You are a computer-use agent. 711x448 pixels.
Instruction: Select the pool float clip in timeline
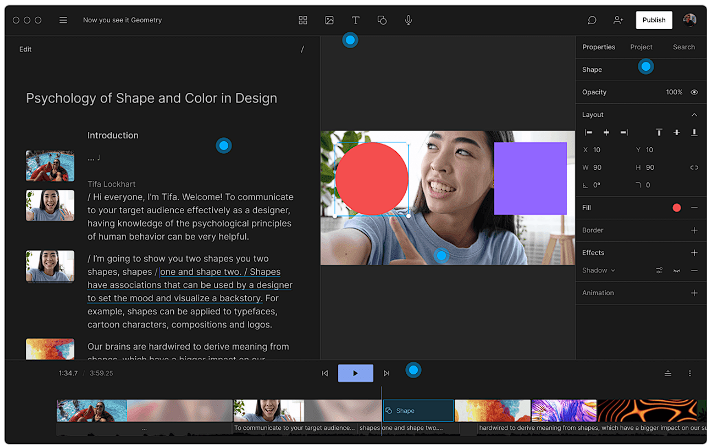tap(92, 410)
